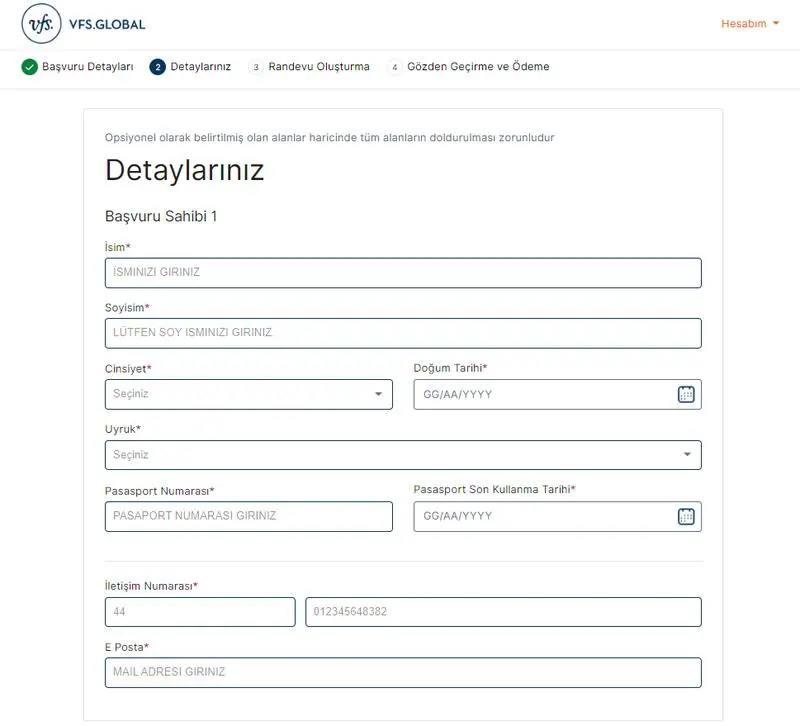Screen dimensions: 800x726
Task: Click the Pasaport Numarası input field
Action: coord(247,516)
